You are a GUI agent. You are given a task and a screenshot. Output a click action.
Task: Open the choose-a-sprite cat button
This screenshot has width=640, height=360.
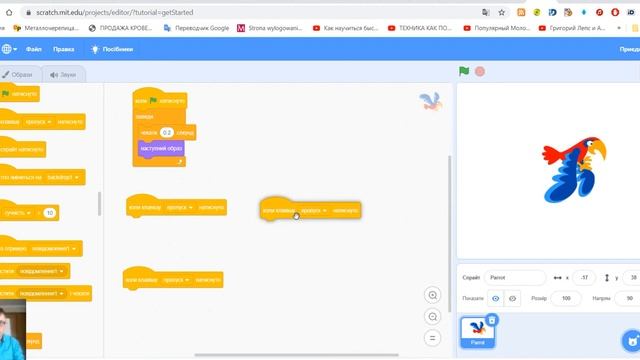click(x=631, y=340)
